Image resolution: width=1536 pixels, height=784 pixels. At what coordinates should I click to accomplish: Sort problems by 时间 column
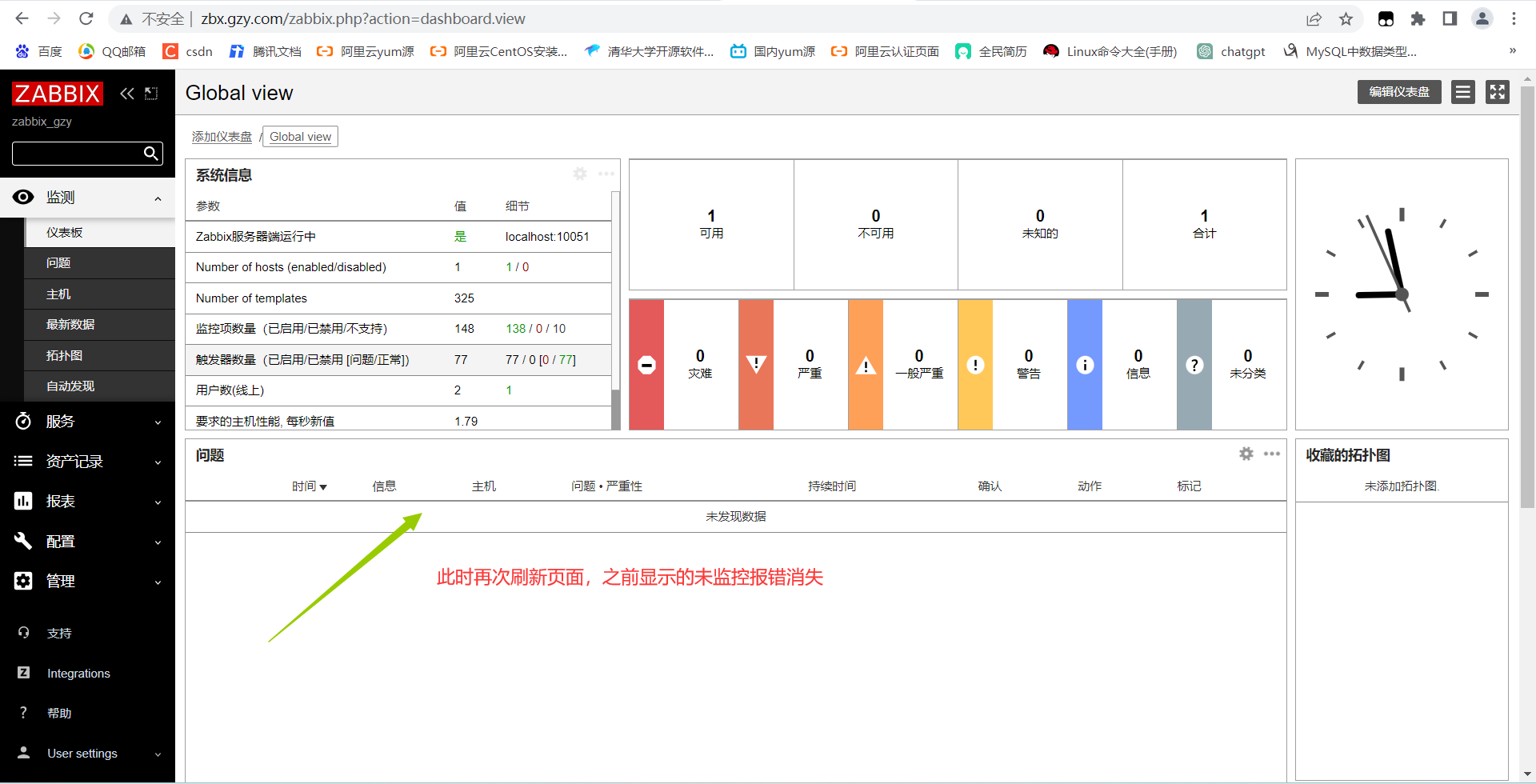click(x=309, y=486)
